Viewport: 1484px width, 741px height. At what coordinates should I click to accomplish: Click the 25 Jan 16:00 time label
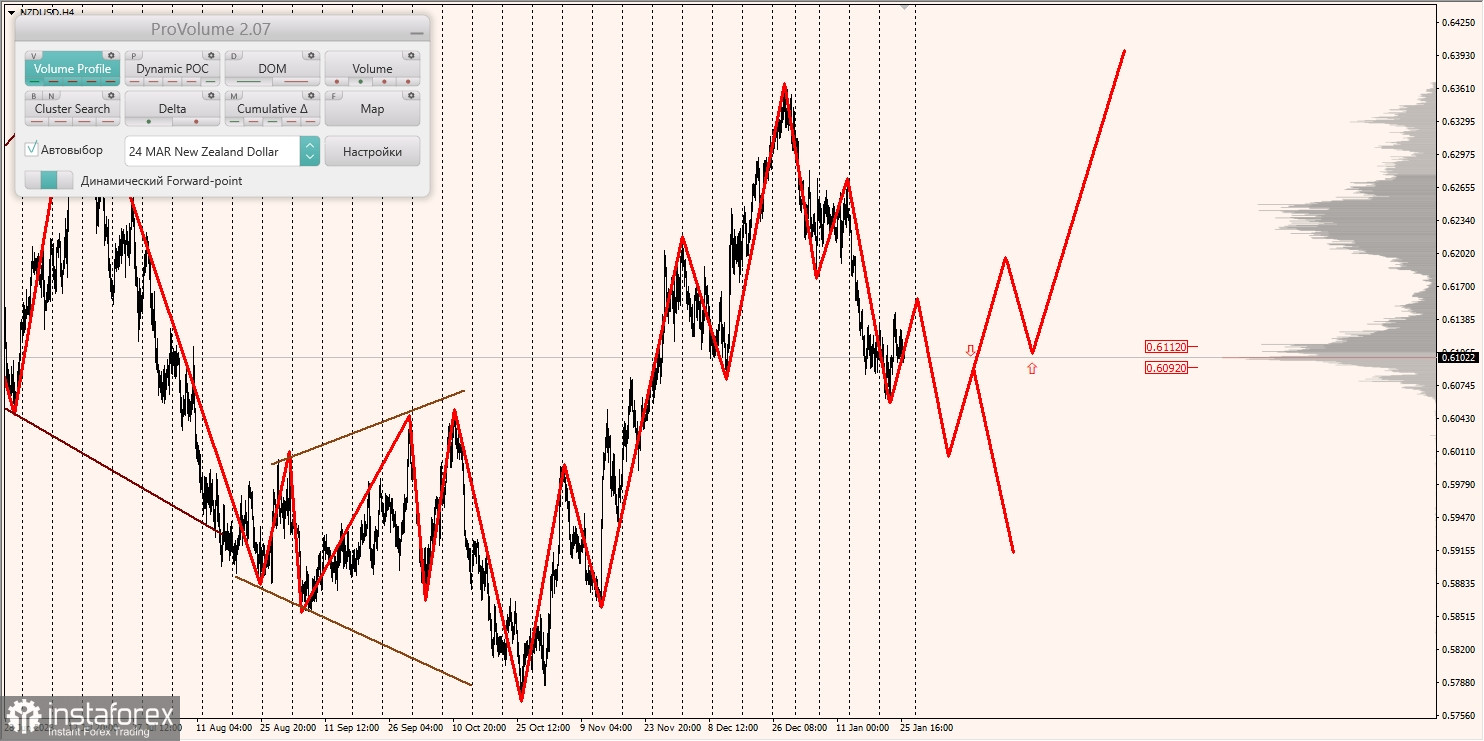pyautogui.click(x=926, y=728)
